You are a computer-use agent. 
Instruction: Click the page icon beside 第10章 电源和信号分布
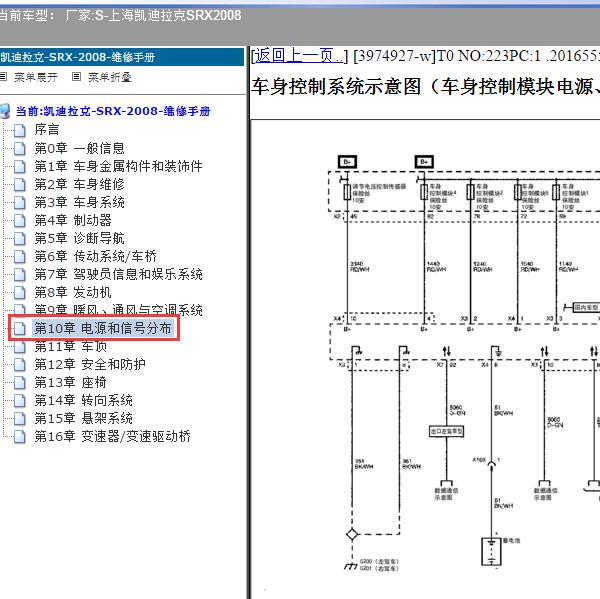(x=20, y=328)
